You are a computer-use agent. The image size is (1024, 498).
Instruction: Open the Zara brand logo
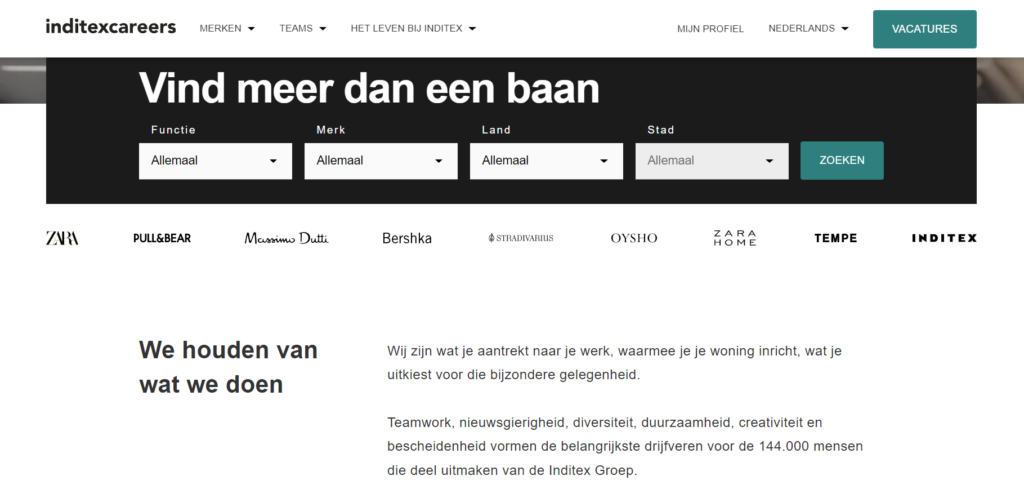pos(62,238)
